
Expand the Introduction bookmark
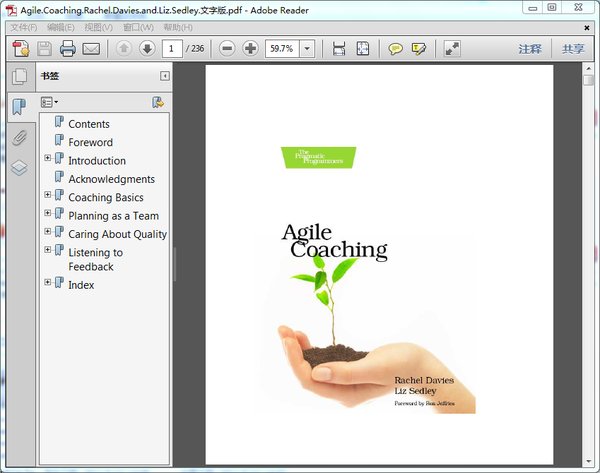tap(47, 158)
